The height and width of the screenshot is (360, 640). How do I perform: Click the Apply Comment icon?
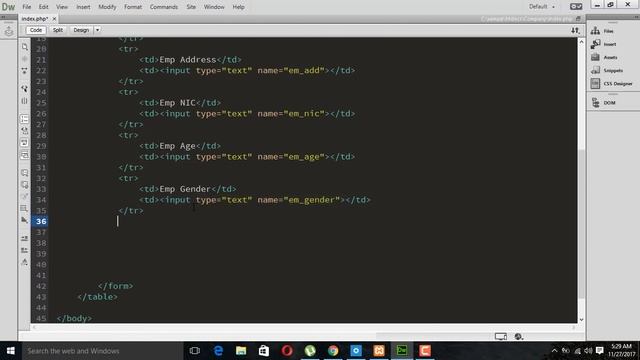tap(24, 173)
